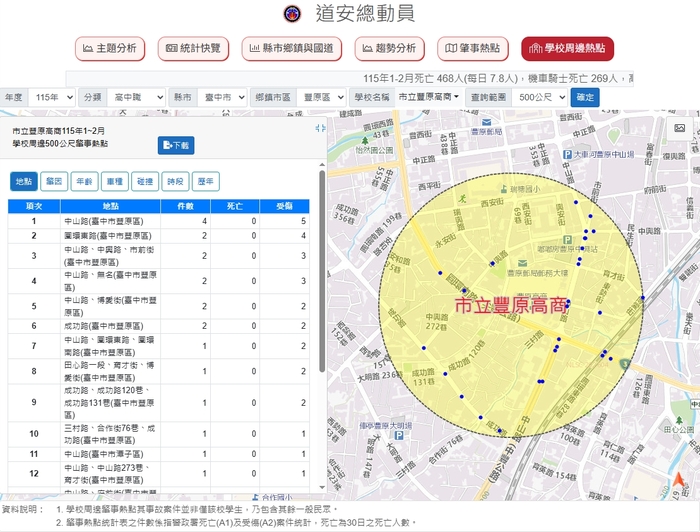Click the map basemap image switch icon
The width and height of the screenshot is (700, 532).
pos(679,129)
